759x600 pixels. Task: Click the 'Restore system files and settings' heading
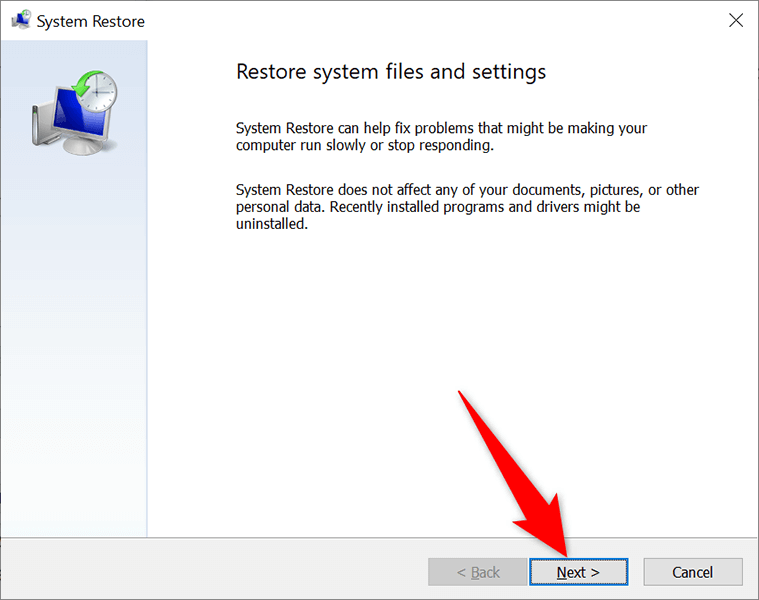click(391, 72)
